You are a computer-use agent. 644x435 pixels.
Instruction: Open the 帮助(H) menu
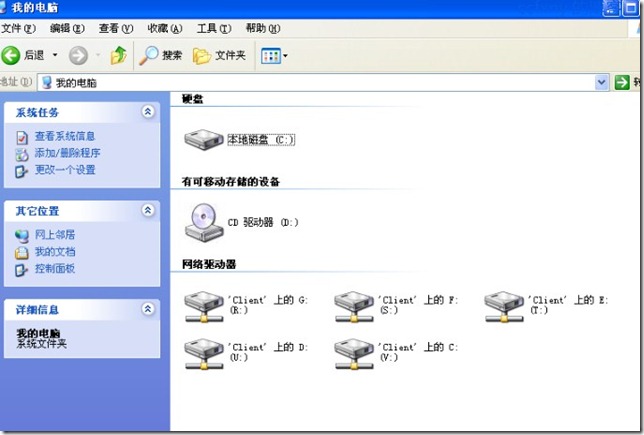[x=263, y=28]
